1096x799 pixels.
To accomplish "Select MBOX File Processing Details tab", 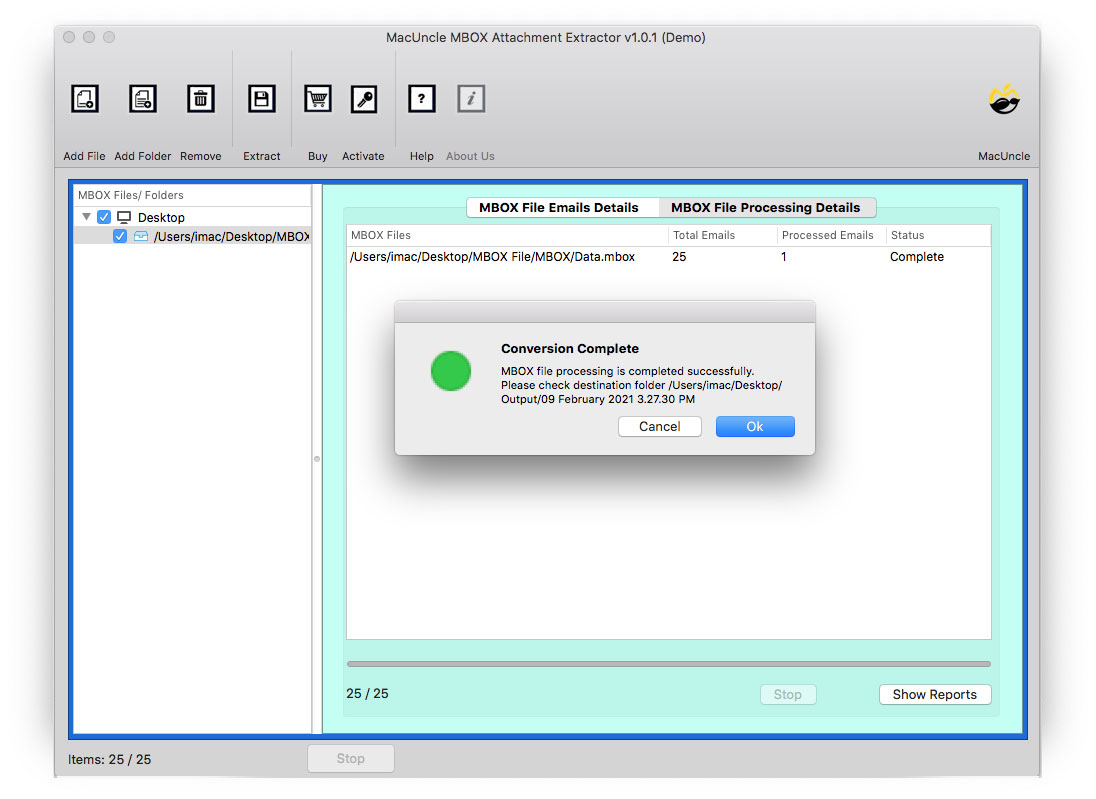I will point(765,208).
